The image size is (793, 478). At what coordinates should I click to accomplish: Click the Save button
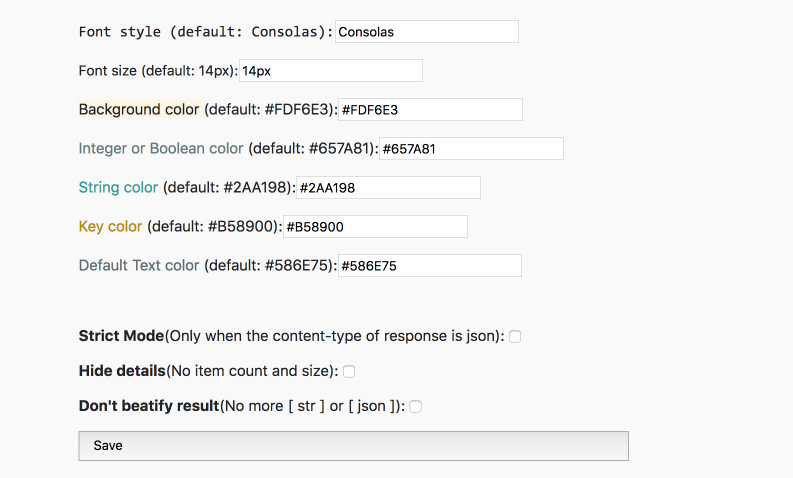tap(354, 446)
